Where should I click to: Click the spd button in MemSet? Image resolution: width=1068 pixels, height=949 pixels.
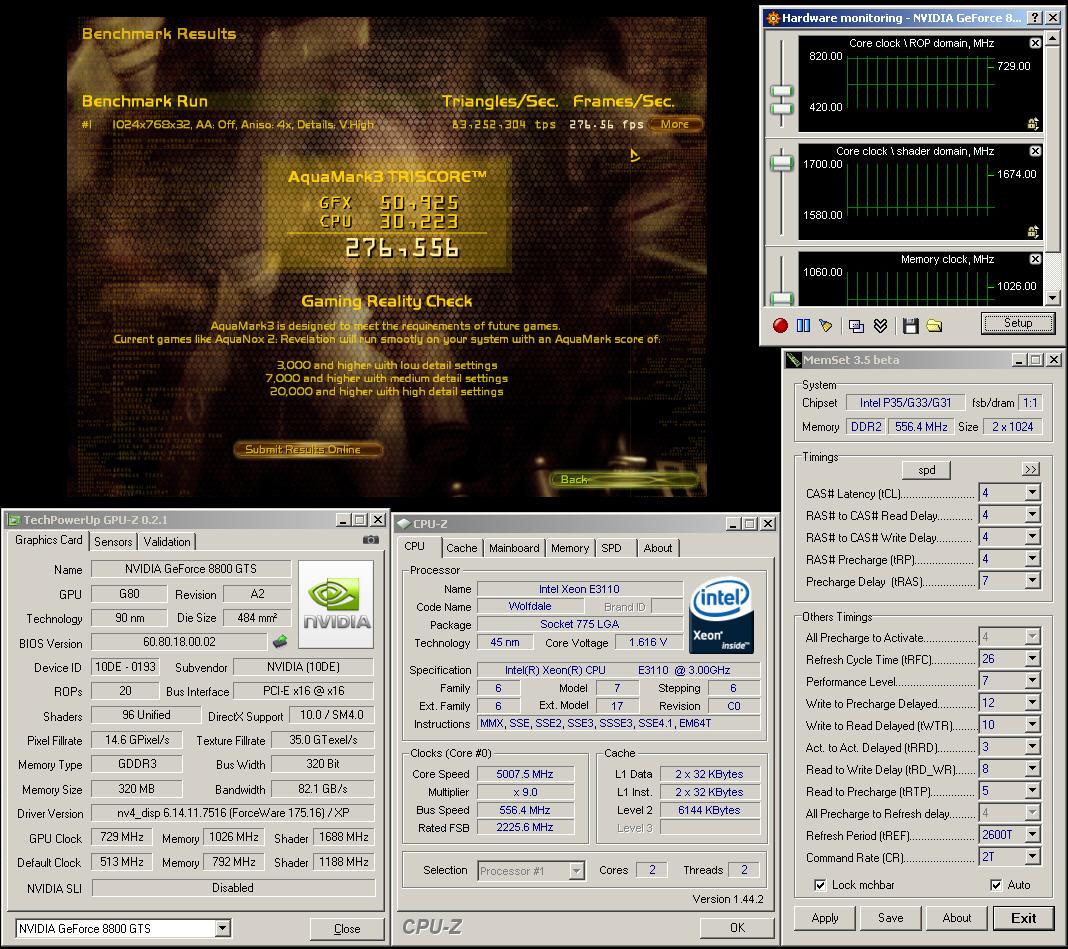(x=926, y=469)
